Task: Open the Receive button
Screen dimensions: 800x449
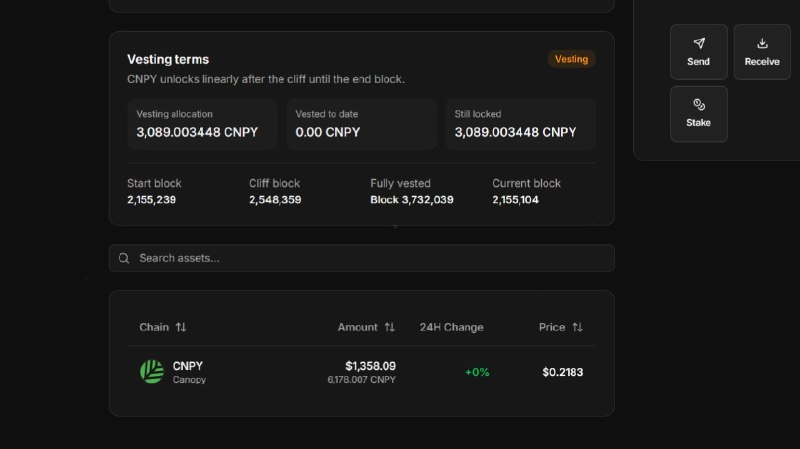Action: (762, 52)
